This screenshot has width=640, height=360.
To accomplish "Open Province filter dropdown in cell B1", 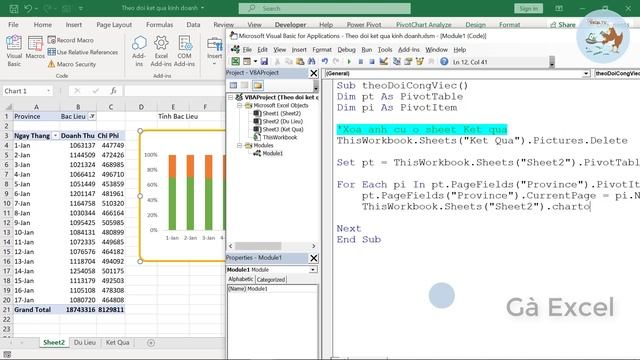I will point(92,116).
